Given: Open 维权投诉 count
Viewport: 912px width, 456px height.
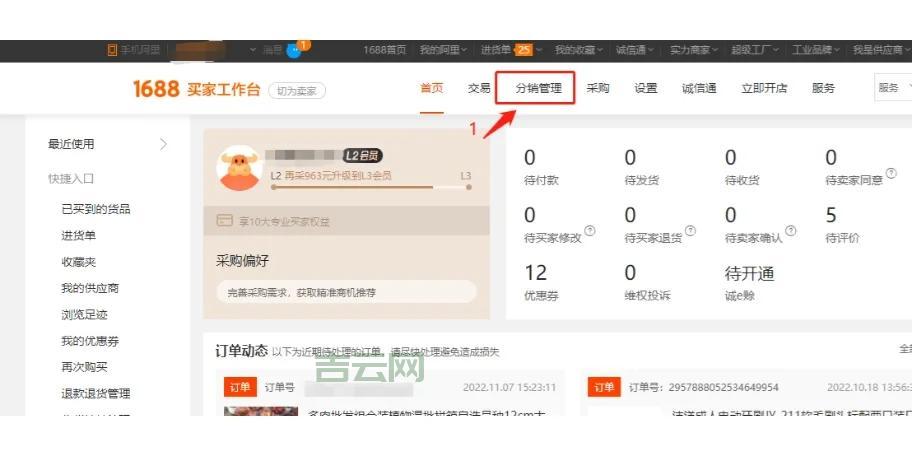Looking at the screenshot, I should coord(647,283).
